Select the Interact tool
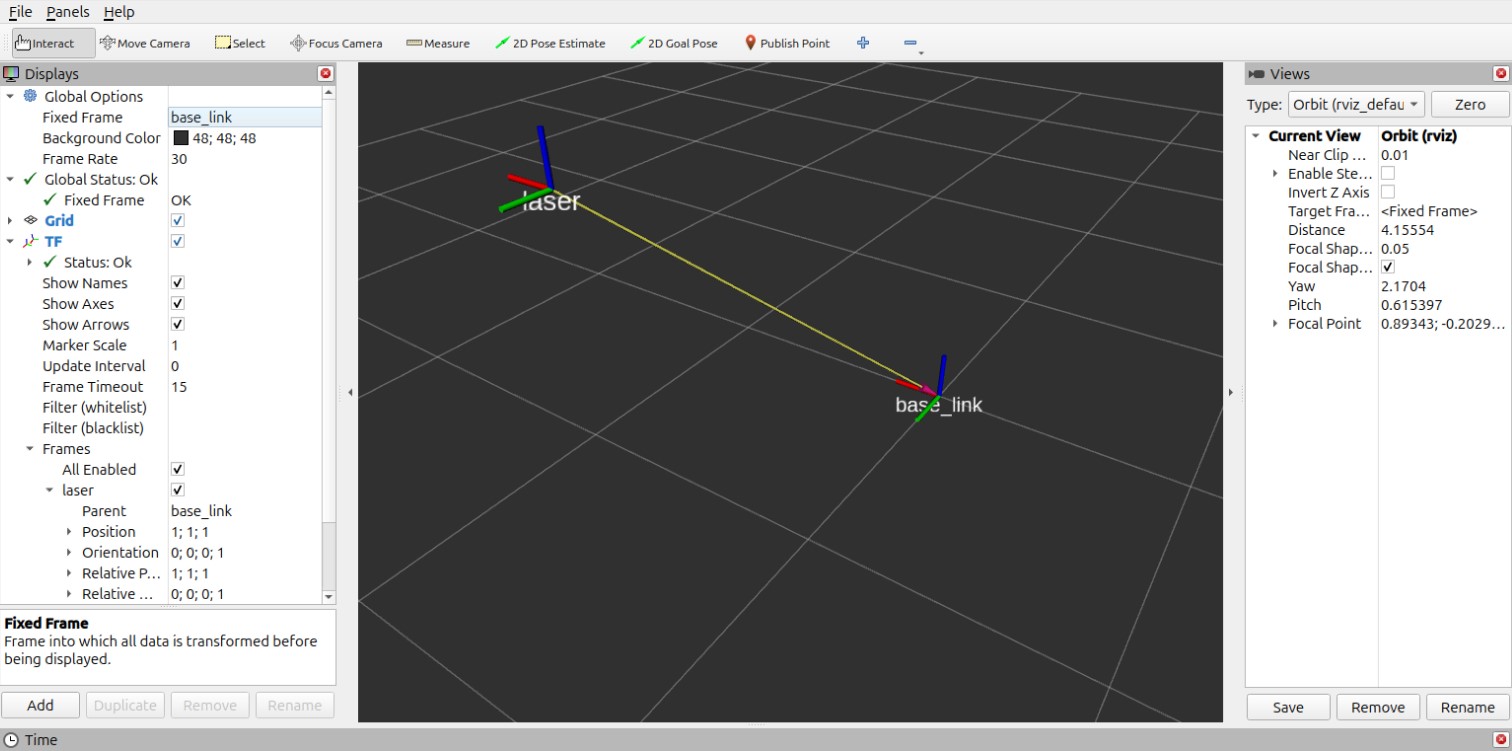 click(45, 43)
